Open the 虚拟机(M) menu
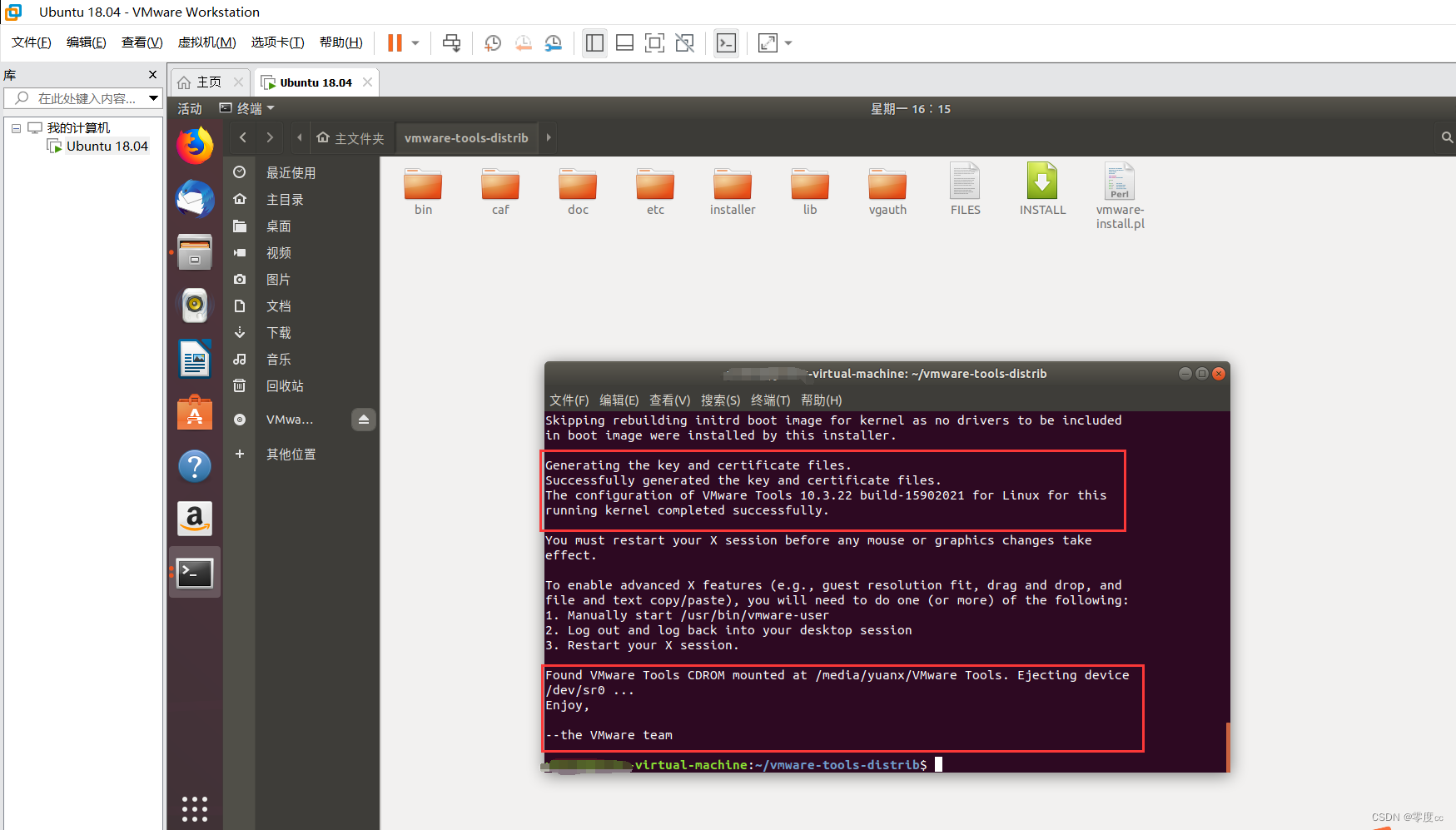 pyautogui.click(x=206, y=42)
